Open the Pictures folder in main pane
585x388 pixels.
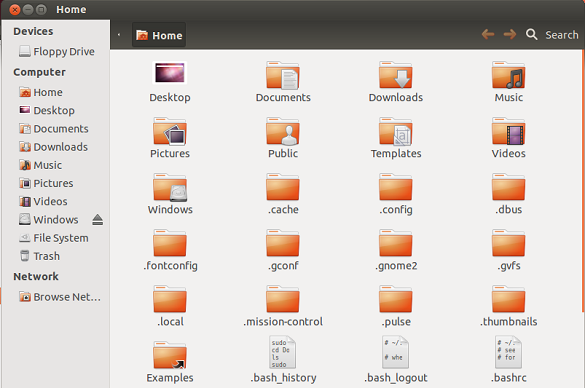pyautogui.click(x=170, y=131)
